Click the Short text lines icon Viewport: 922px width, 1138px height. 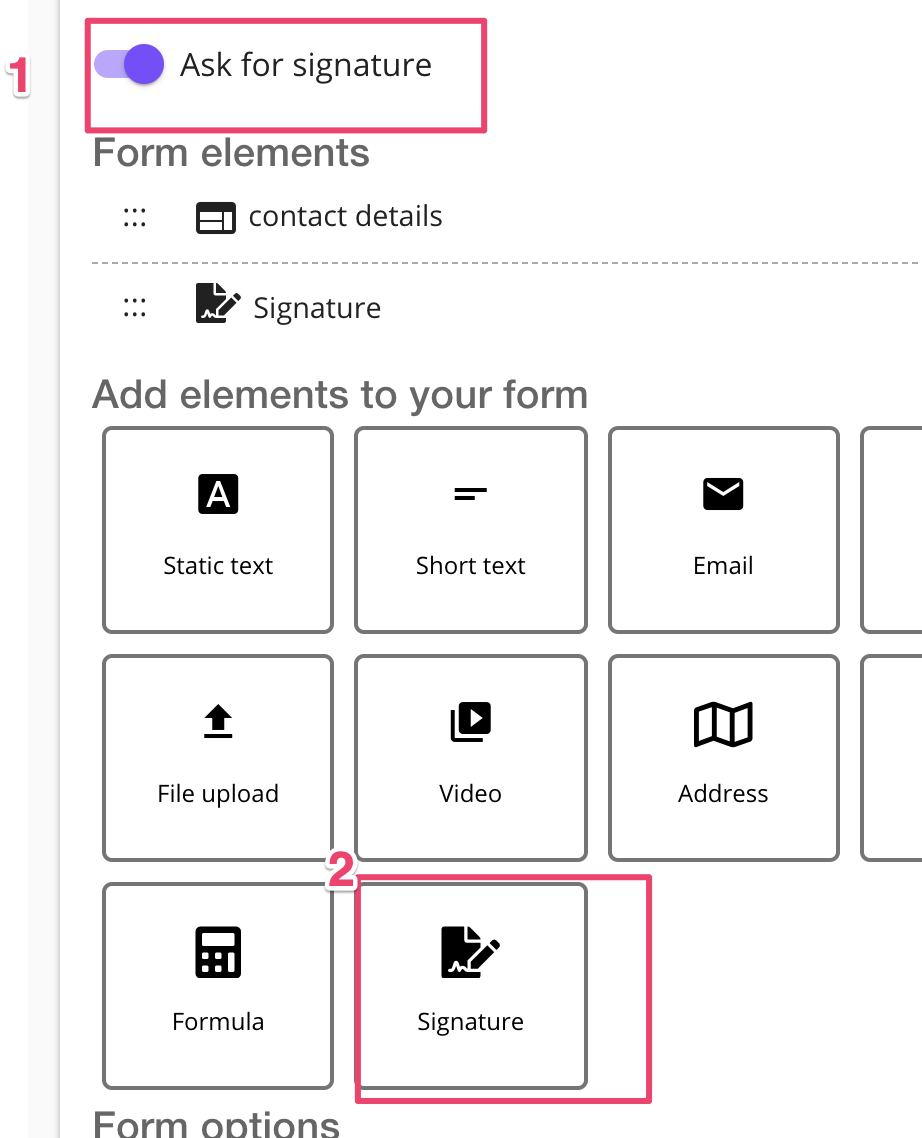pyautogui.click(x=470, y=494)
